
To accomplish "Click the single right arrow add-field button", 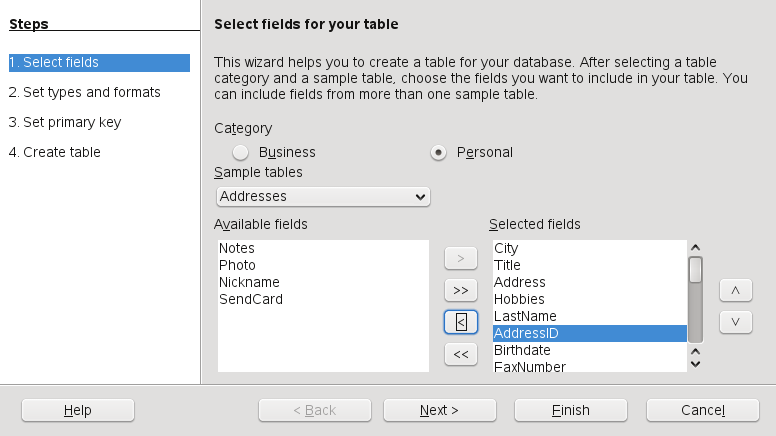I will coord(460,258).
